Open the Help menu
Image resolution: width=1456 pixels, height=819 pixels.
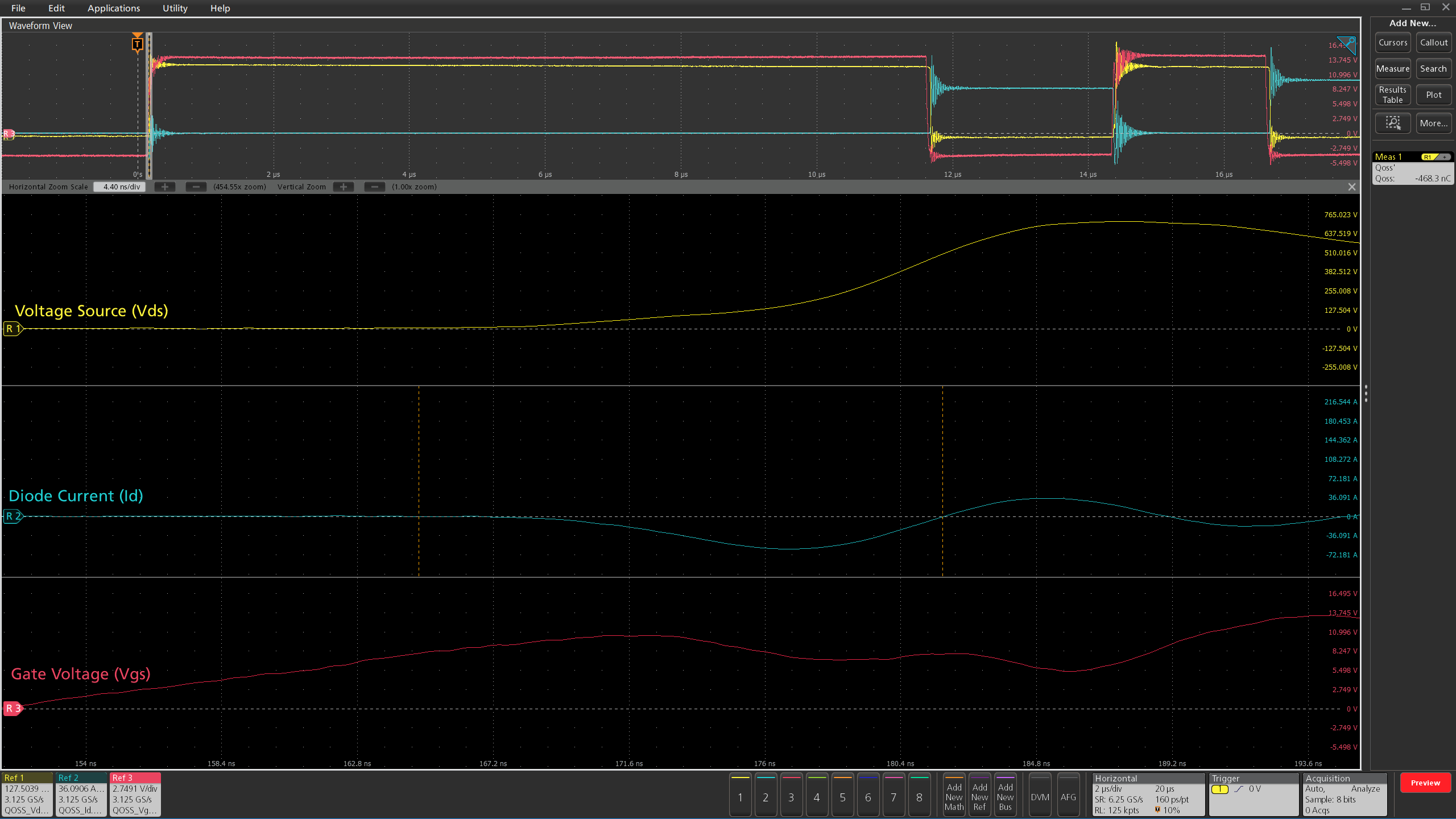pyautogui.click(x=220, y=8)
